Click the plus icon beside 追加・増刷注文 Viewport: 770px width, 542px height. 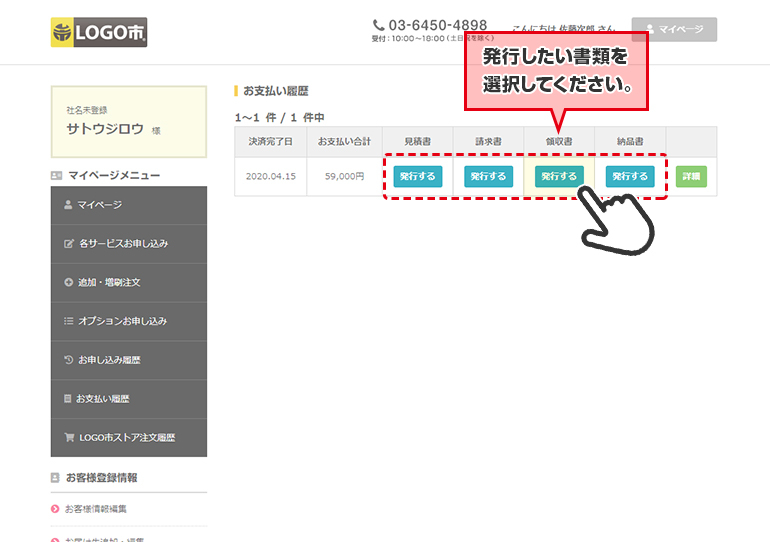(x=69, y=282)
